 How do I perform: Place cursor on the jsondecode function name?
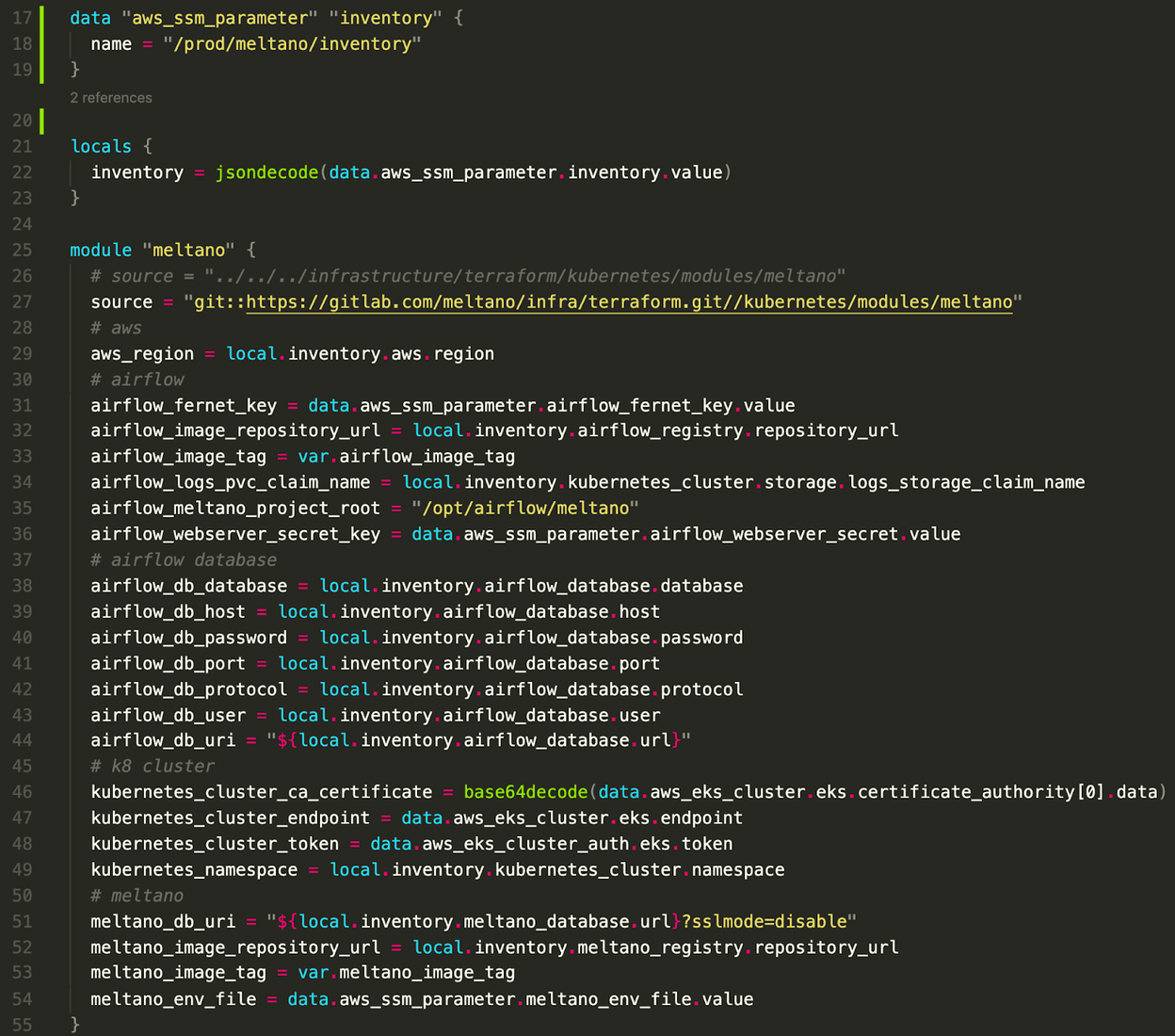(x=266, y=171)
